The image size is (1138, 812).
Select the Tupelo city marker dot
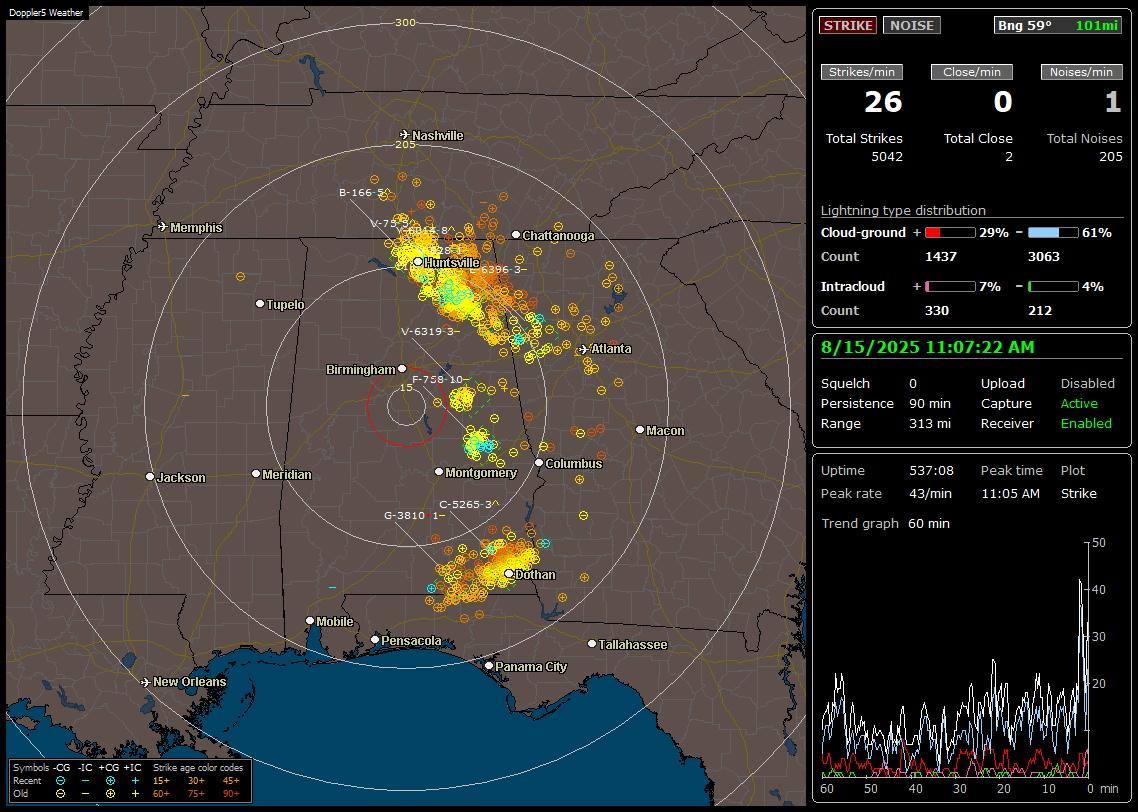coord(260,303)
